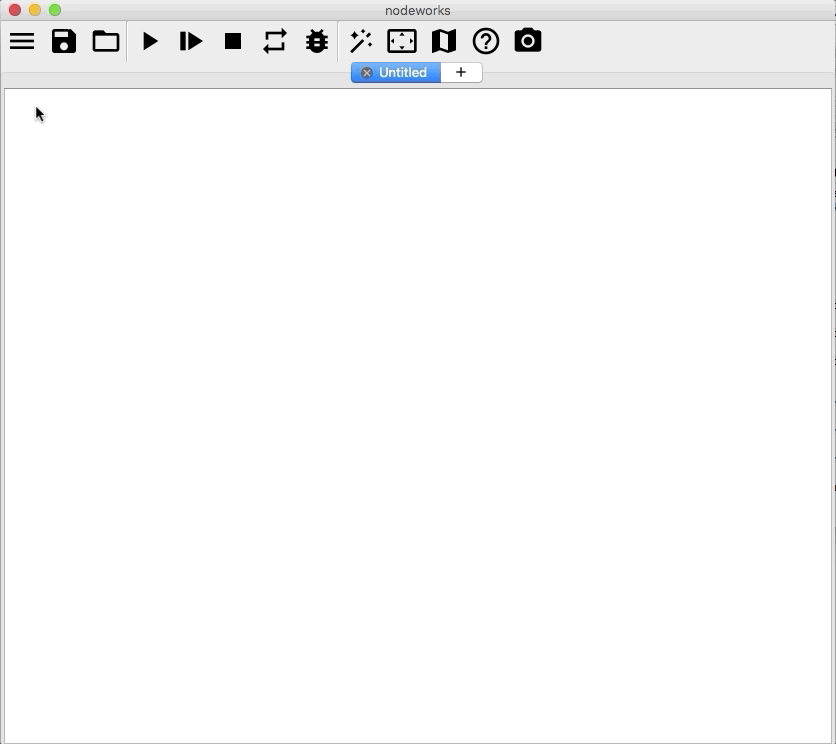Run the workflow with the play button
836x744 pixels.
pos(150,41)
